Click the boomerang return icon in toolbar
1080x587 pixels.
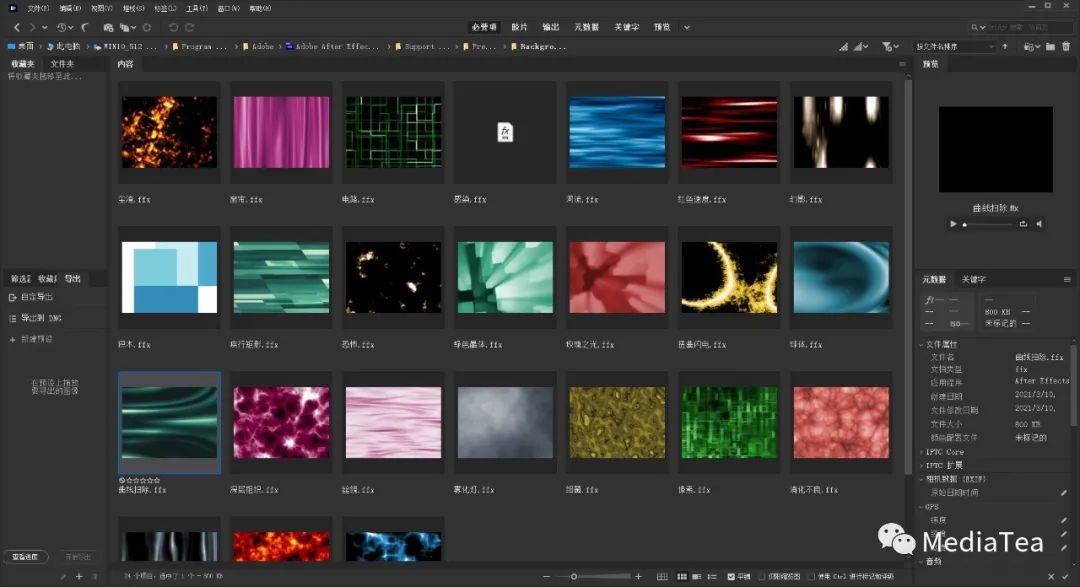85,28
